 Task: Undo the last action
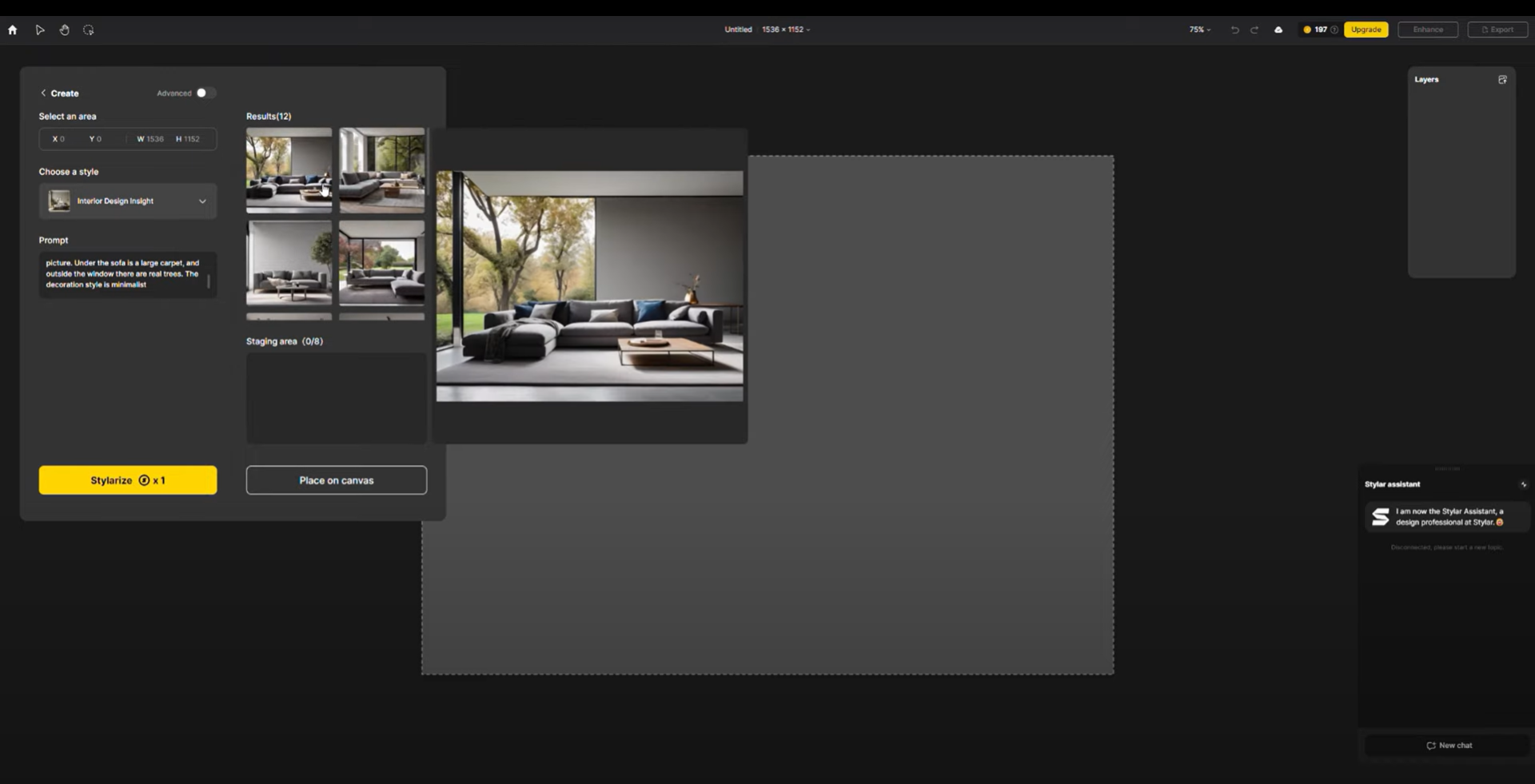coord(1234,30)
